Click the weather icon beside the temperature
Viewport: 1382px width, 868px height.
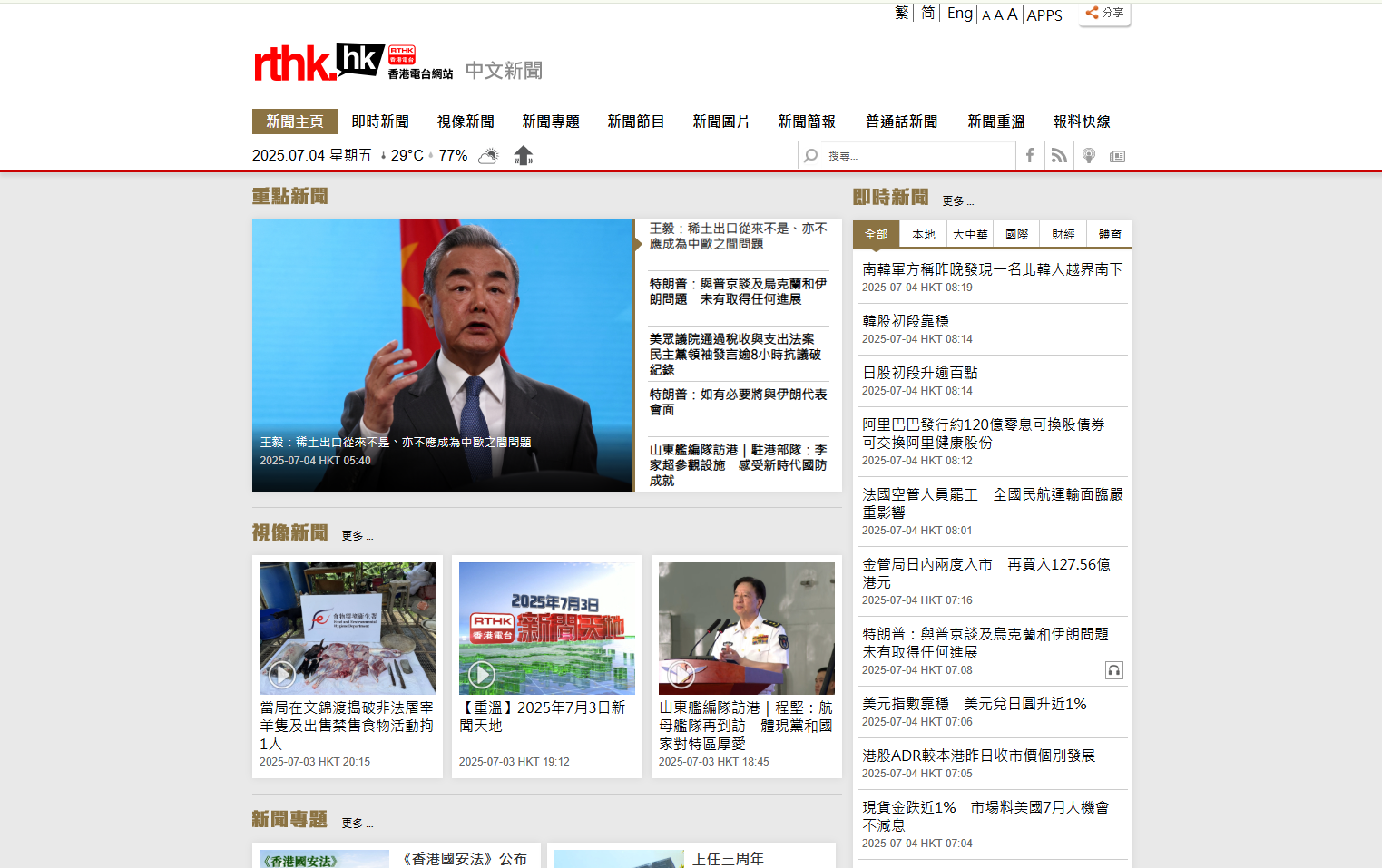tap(488, 155)
